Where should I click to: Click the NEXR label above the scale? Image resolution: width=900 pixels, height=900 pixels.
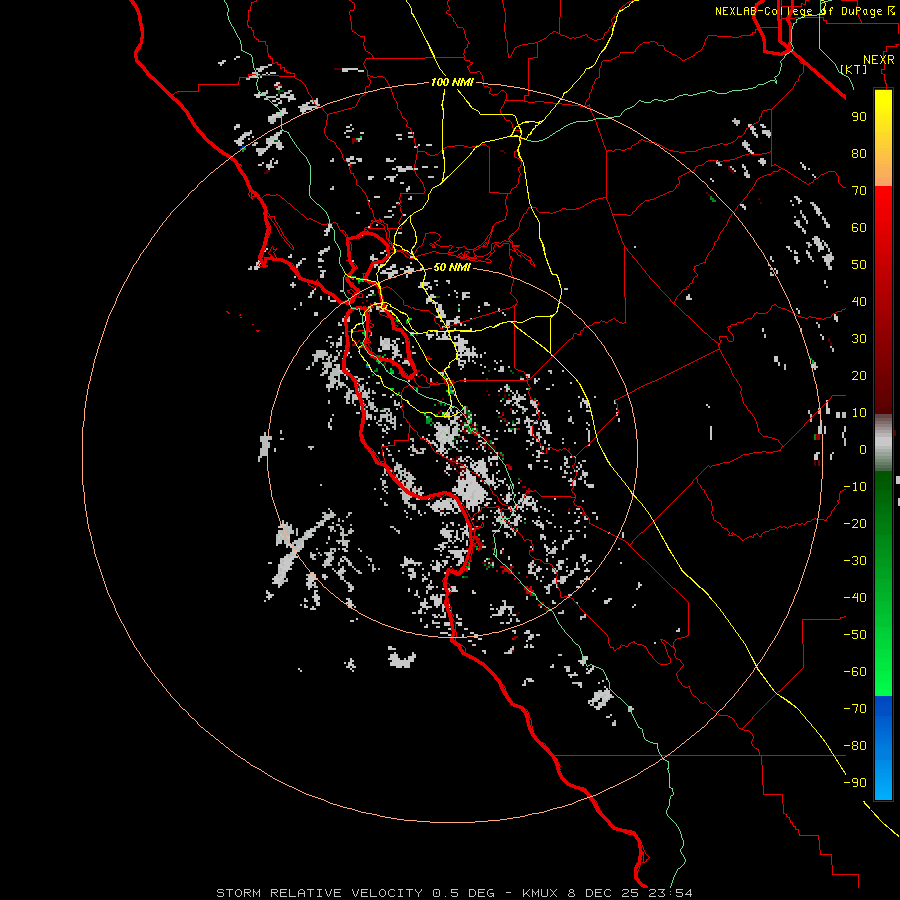[879, 60]
